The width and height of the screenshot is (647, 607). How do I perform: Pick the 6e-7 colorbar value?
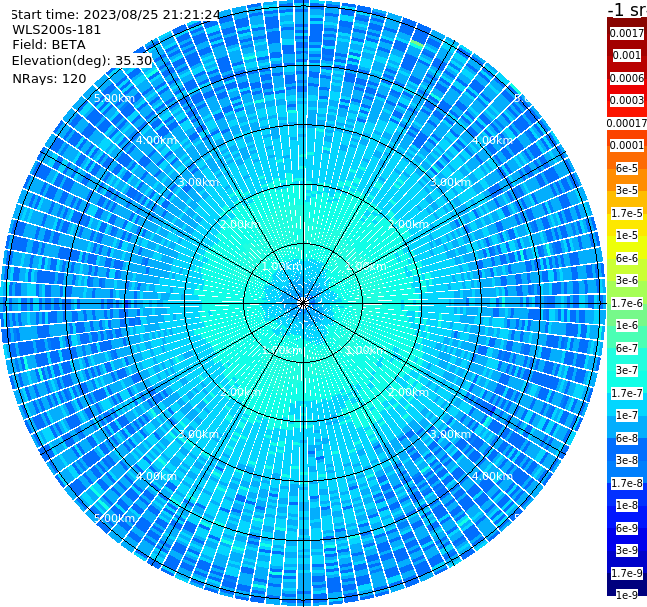click(x=627, y=348)
